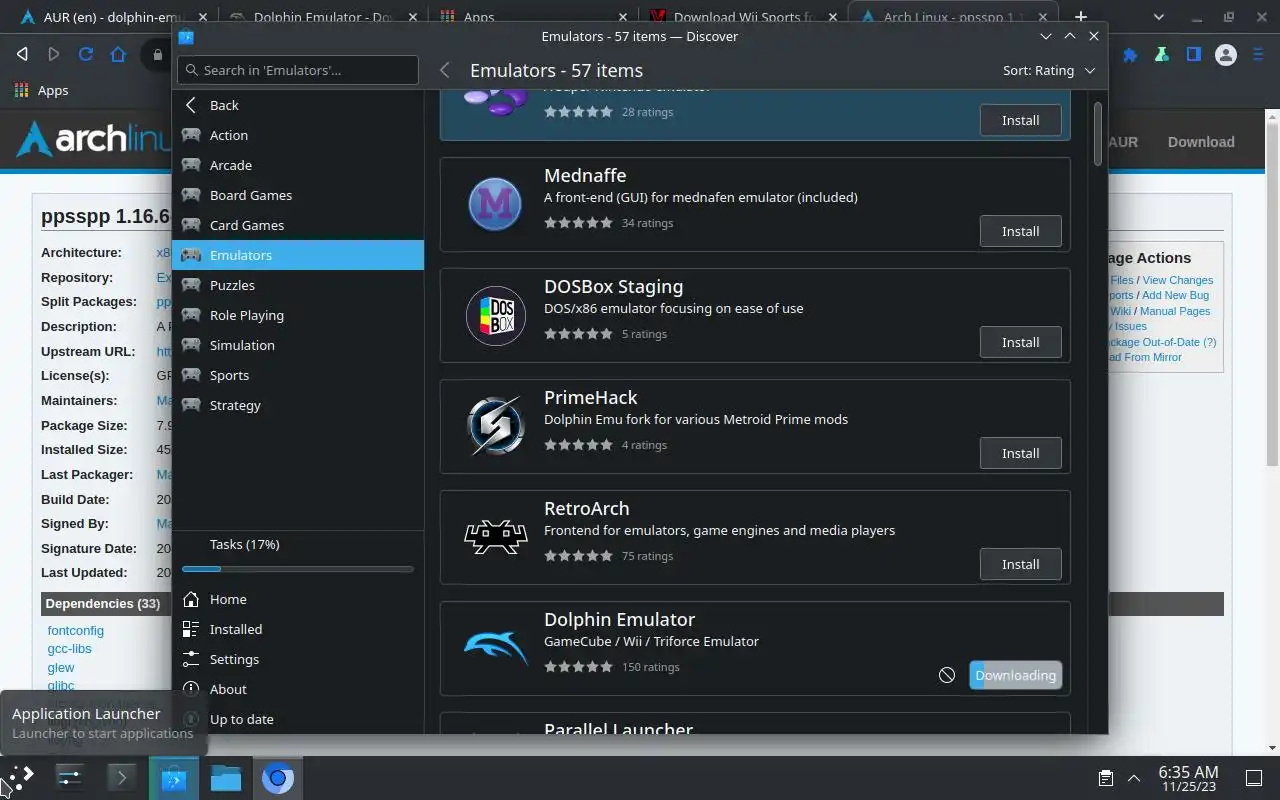Open the Arcade category
Screen dimensions: 1280x800
click(298, 165)
